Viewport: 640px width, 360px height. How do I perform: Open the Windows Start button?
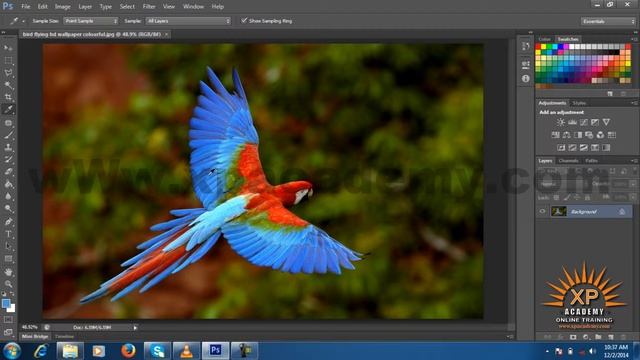[12, 351]
